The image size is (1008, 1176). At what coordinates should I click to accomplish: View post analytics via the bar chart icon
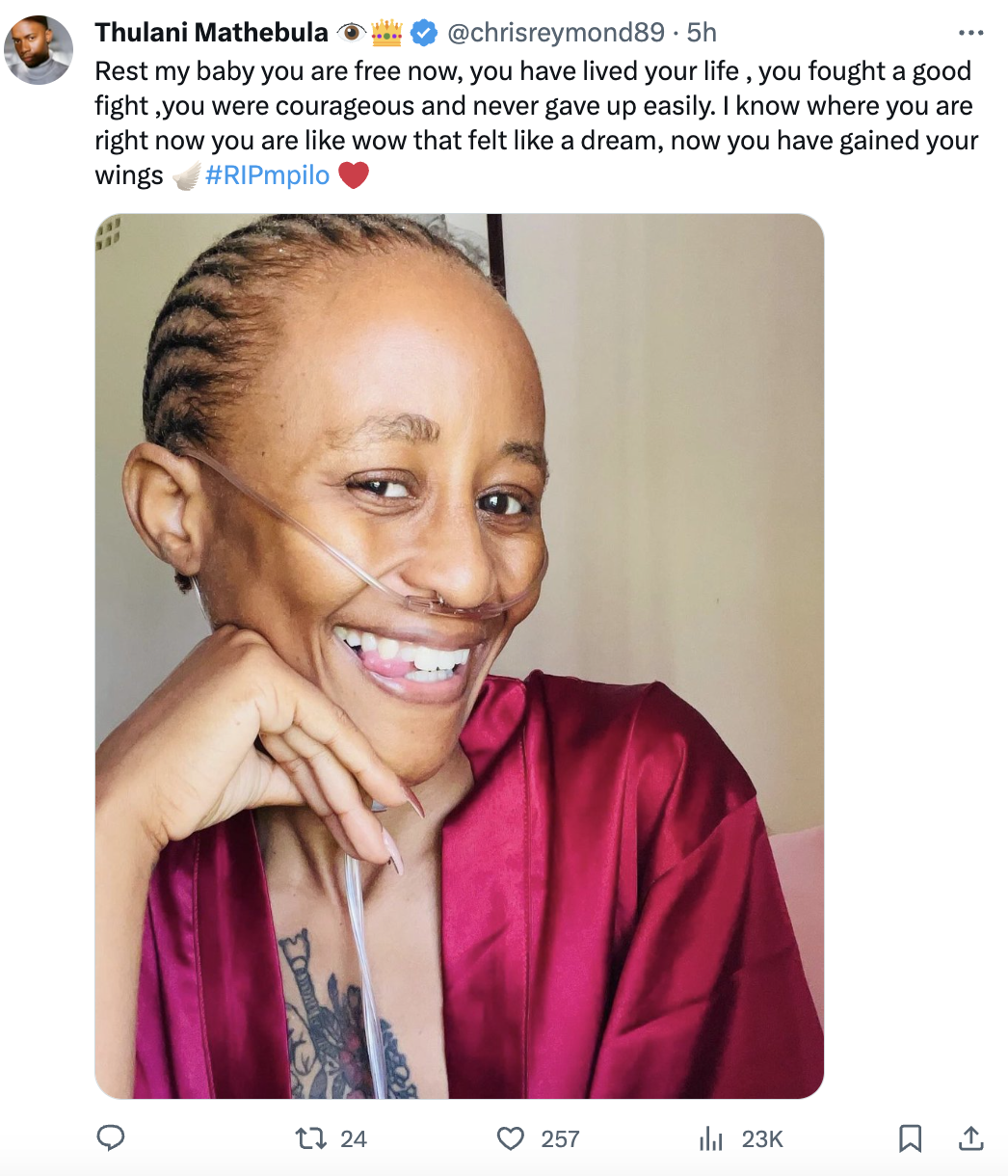point(710,1139)
